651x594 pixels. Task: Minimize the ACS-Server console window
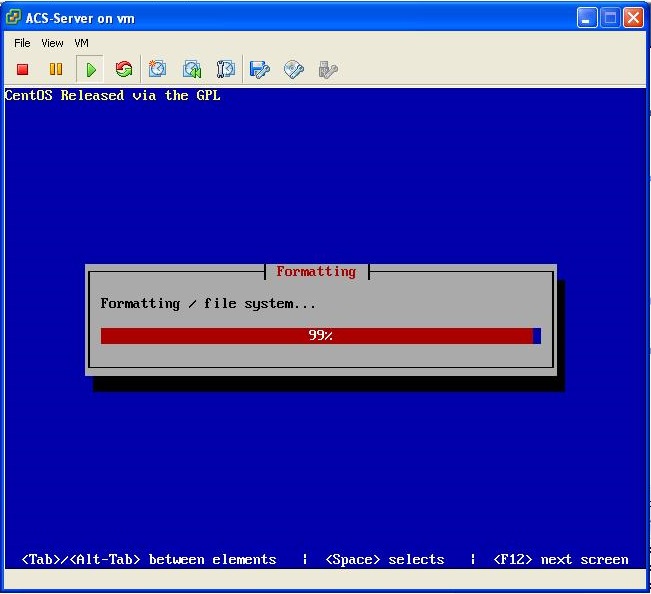587,18
